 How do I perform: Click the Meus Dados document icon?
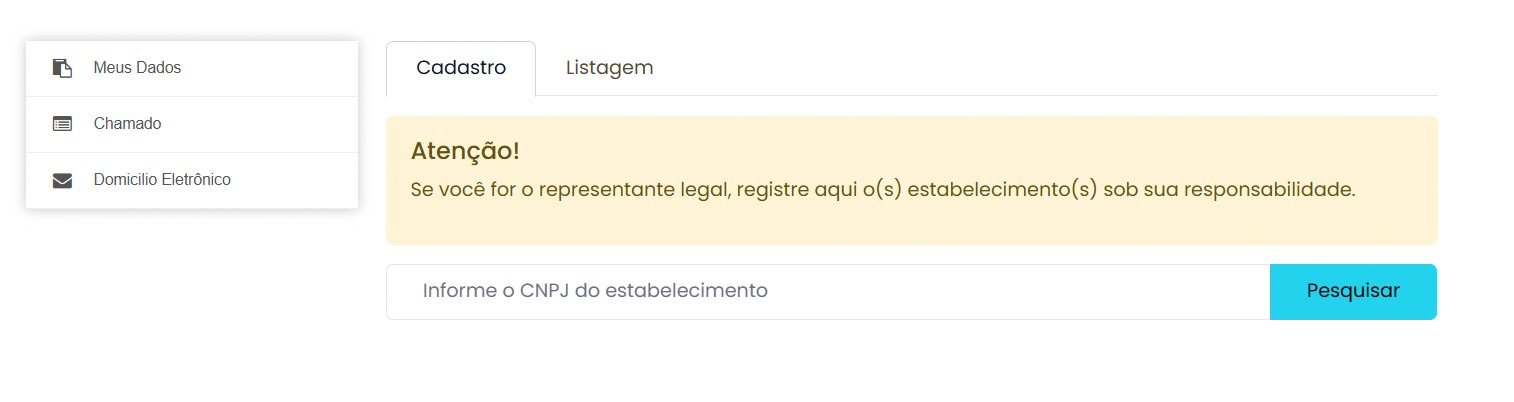(x=62, y=68)
